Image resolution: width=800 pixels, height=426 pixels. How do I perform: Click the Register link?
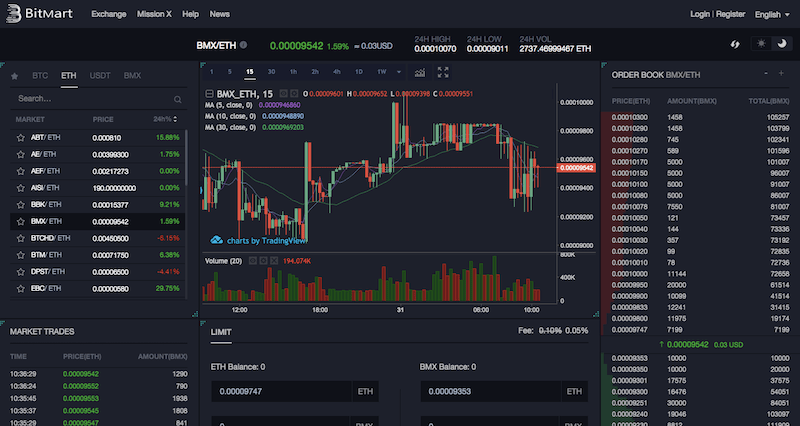point(730,14)
